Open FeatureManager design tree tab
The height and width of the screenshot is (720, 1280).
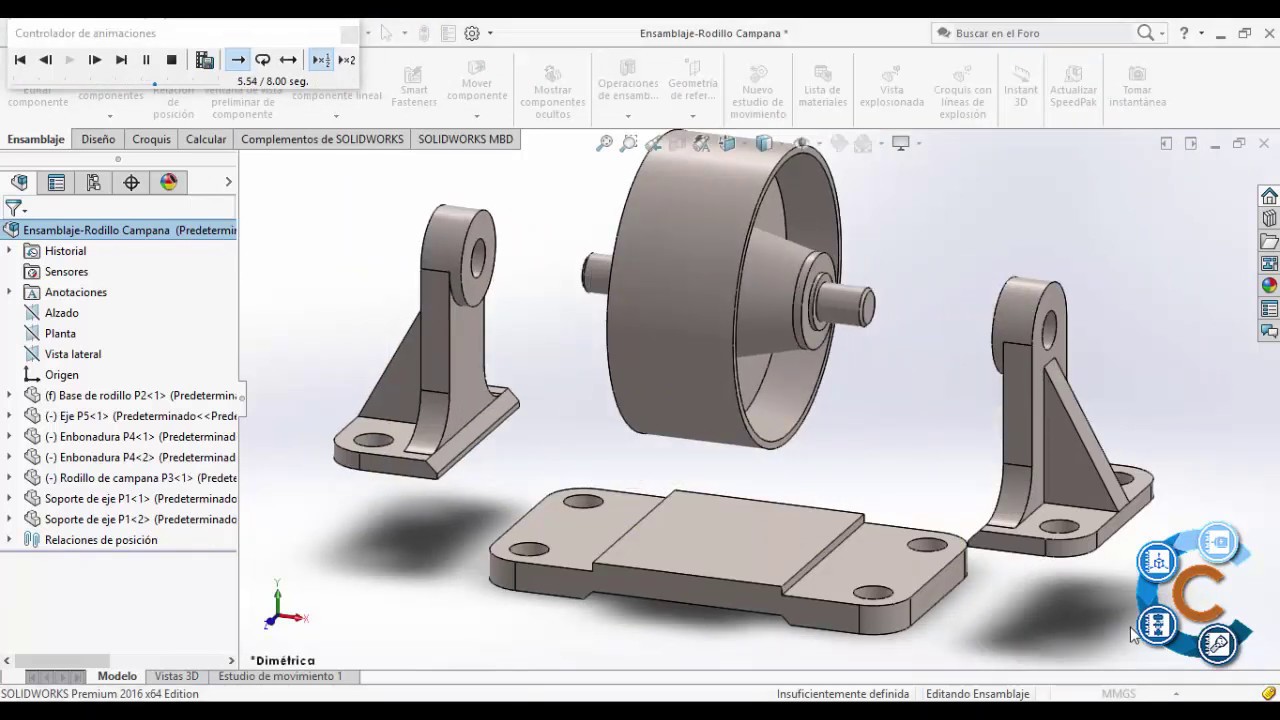[19, 182]
